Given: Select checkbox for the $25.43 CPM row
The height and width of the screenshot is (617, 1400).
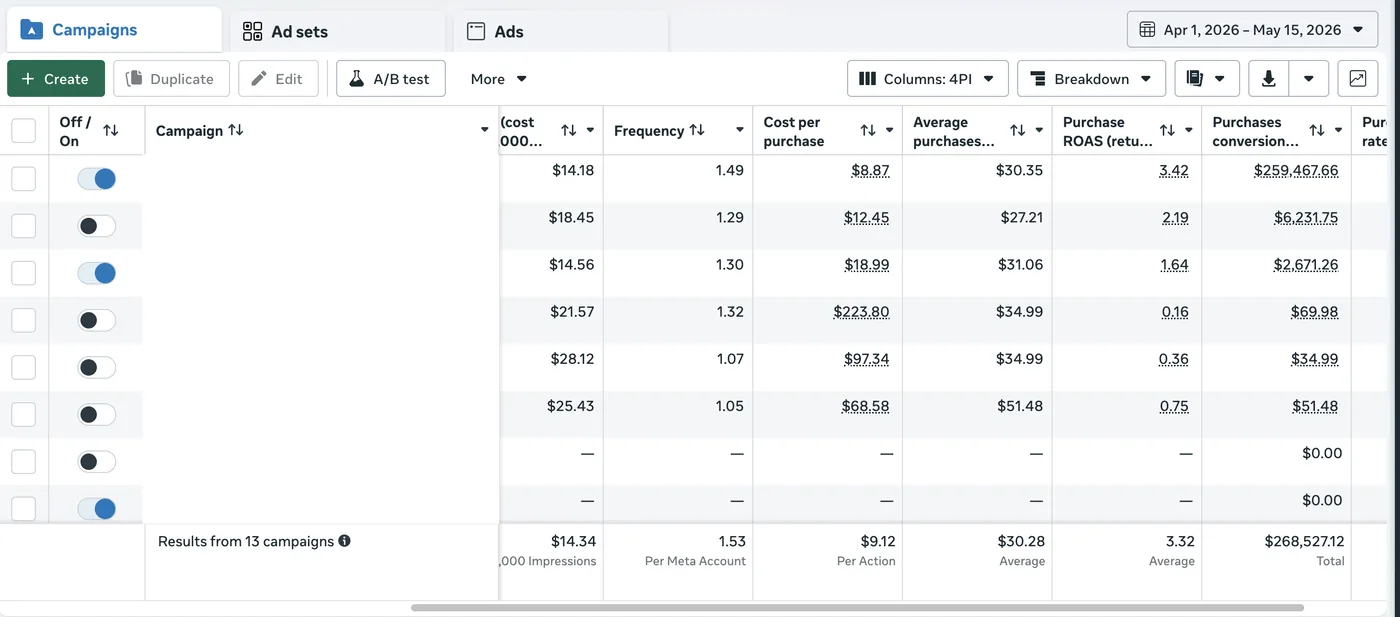Looking at the screenshot, I should tap(23, 414).
